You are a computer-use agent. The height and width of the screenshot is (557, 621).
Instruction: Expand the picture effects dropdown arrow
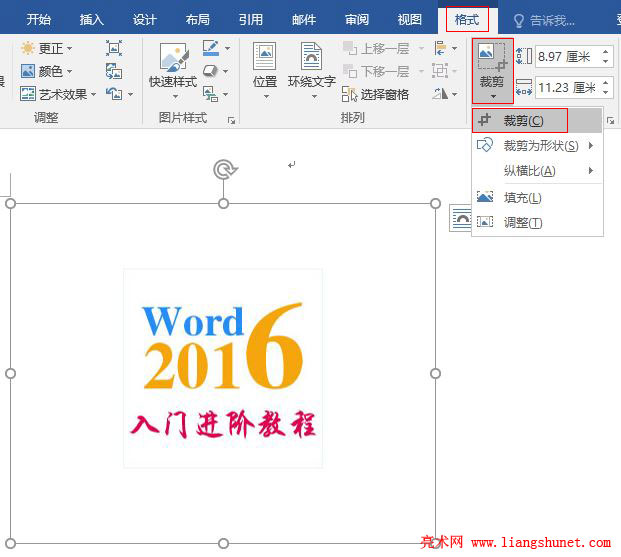point(225,71)
